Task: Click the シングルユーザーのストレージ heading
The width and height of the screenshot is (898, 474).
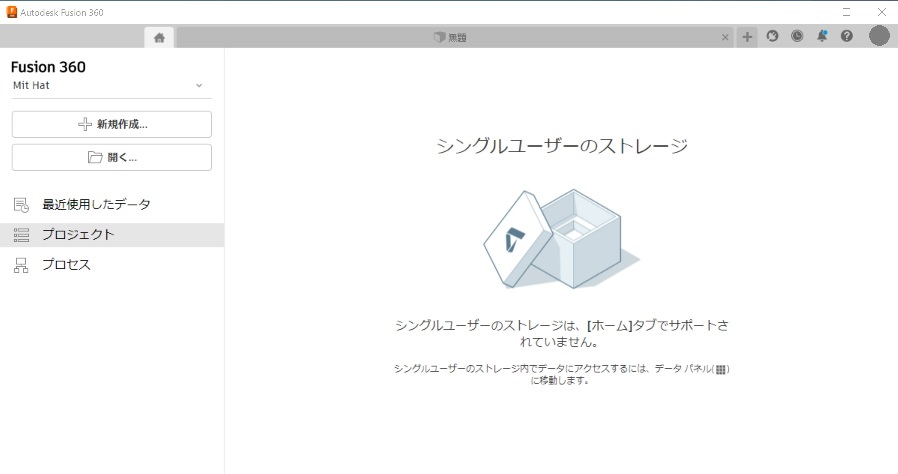Action: [x=562, y=146]
